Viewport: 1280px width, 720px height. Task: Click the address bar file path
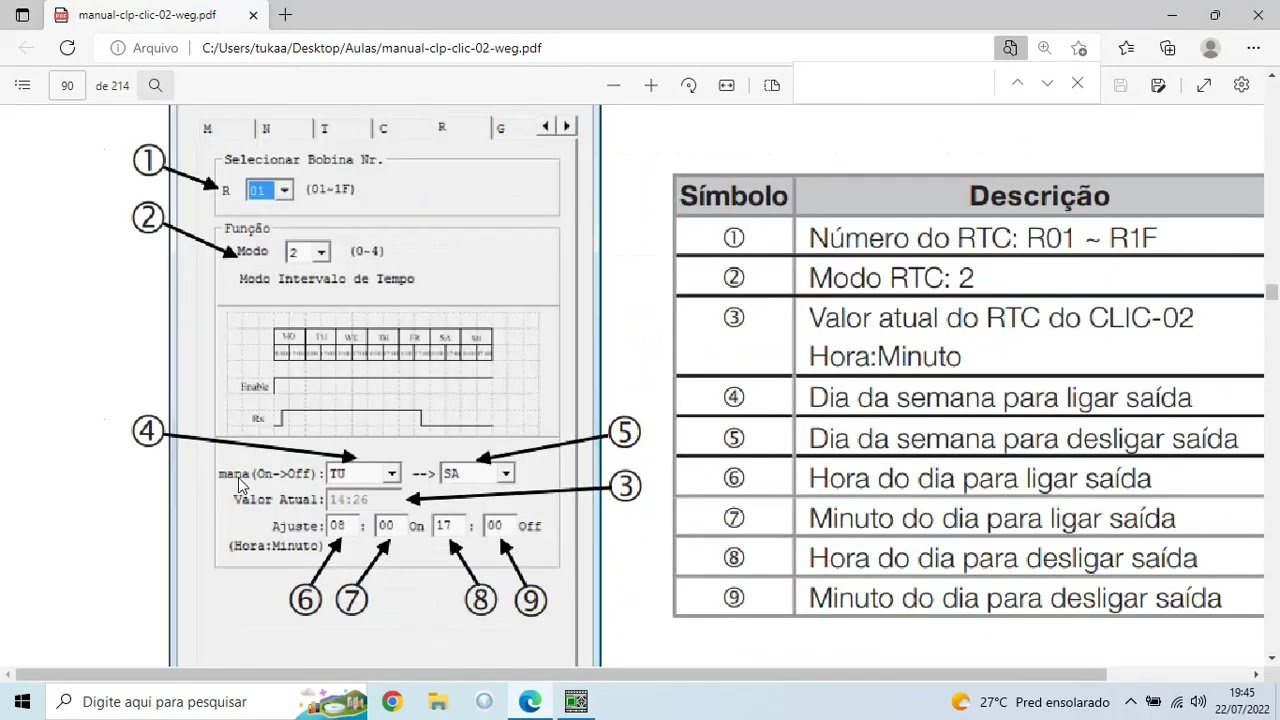371,48
